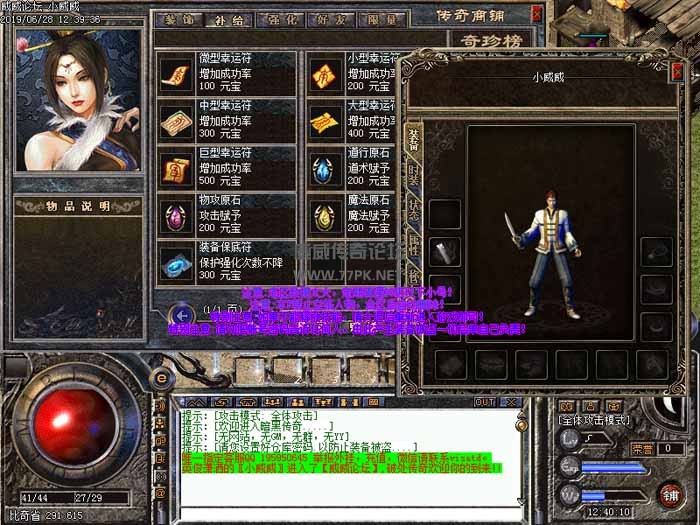Click the shorter blue bar beside W
Image resolution: width=700 pixels, height=525 pixels.
(x=593, y=496)
